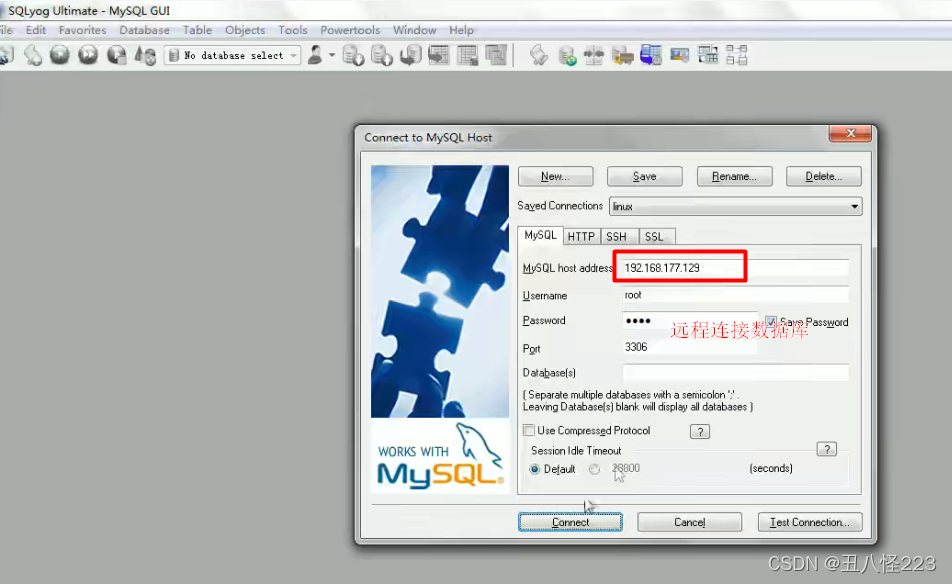Image resolution: width=952 pixels, height=584 pixels.
Task: Open the Powertools menu
Action: pos(350,30)
